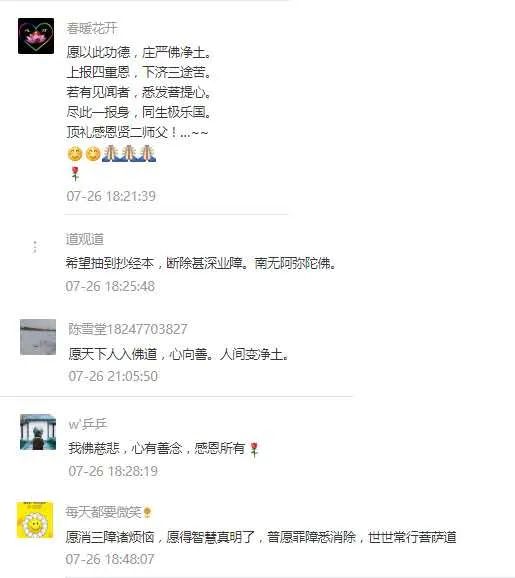The width and height of the screenshot is (515, 578).
Task: Open username 每天都要微笑
Action: [103, 512]
